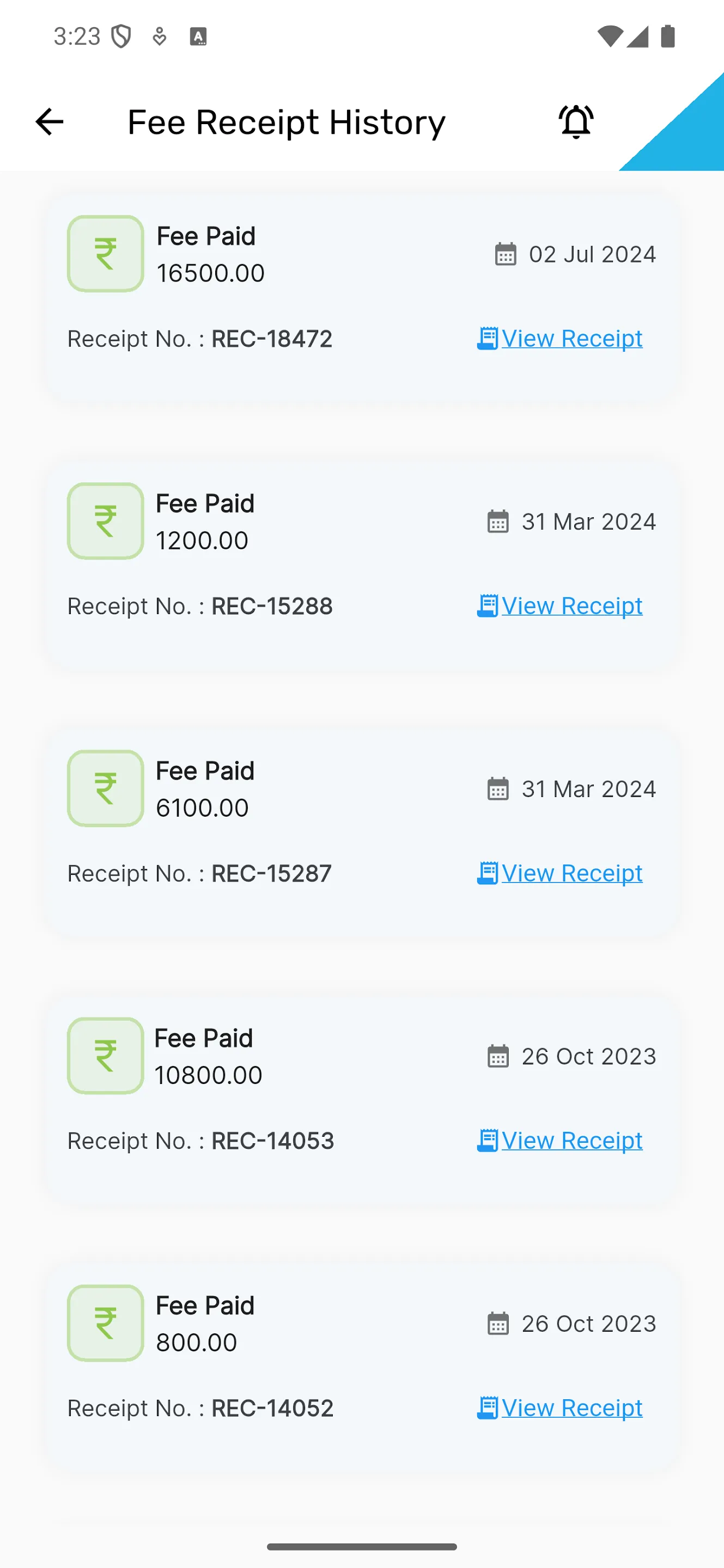This screenshot has width=724, height=1568.
Task: Click the calendar icon beside 02 Jul 2024
Action: pyautogui.click(x=506, y=254)
